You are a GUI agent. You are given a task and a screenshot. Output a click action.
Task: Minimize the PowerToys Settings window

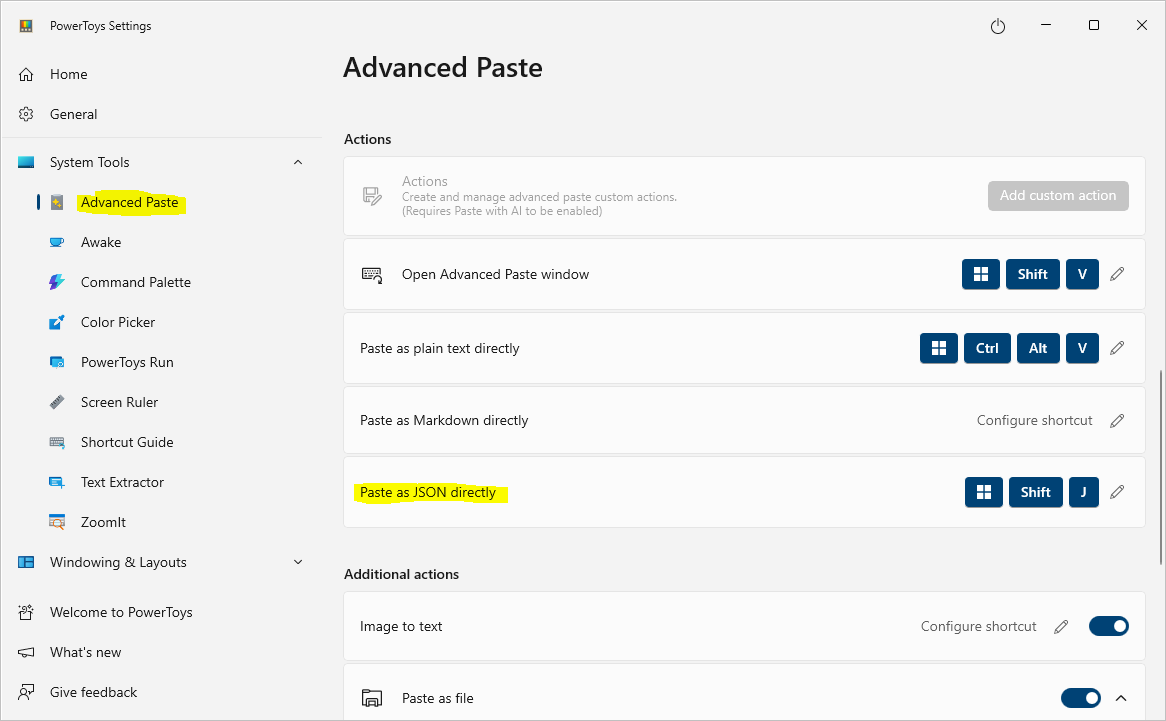coord(1046,25)
